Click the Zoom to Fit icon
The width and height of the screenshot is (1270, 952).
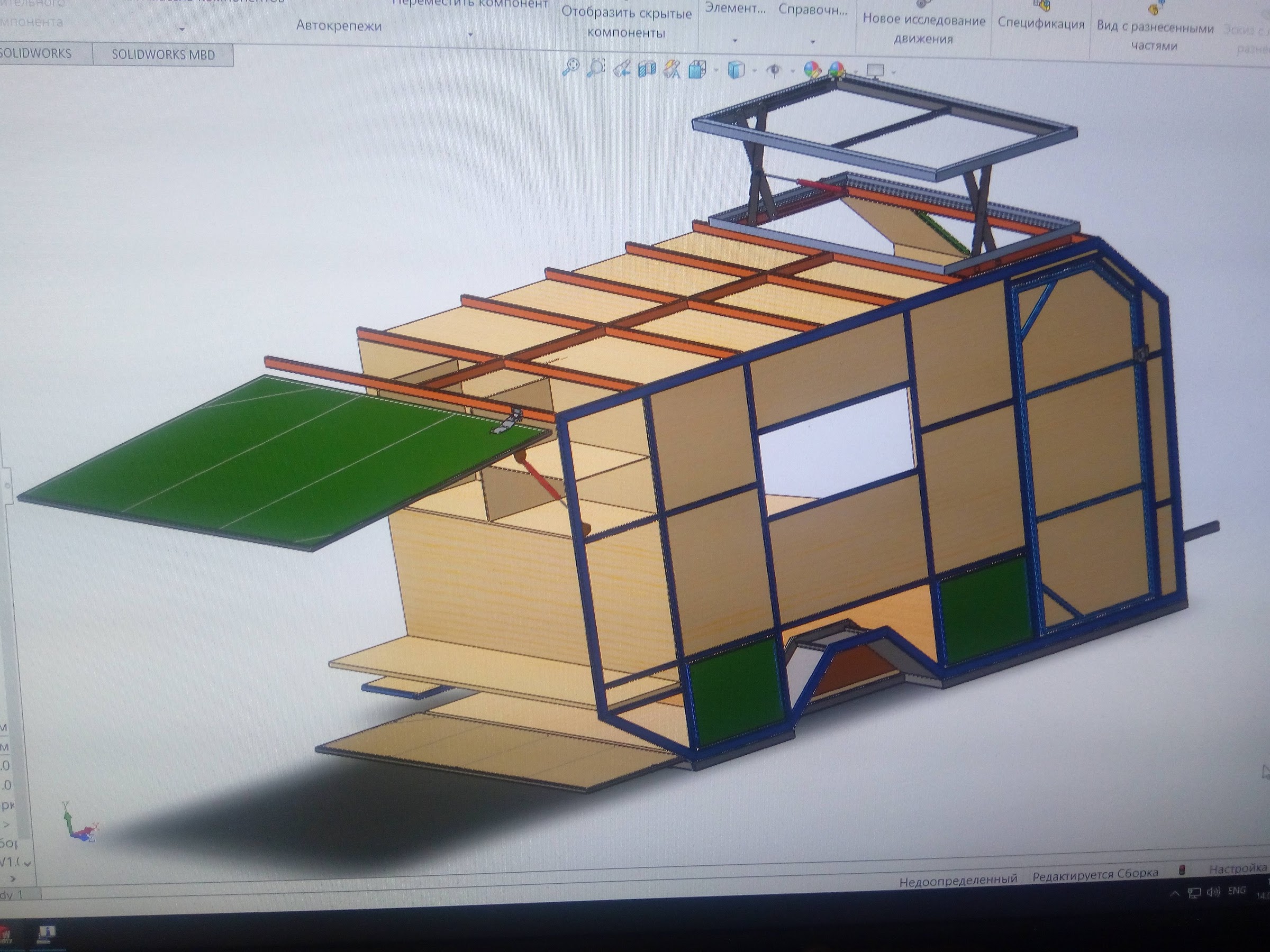pyautogui.click(x=570, y=67)
